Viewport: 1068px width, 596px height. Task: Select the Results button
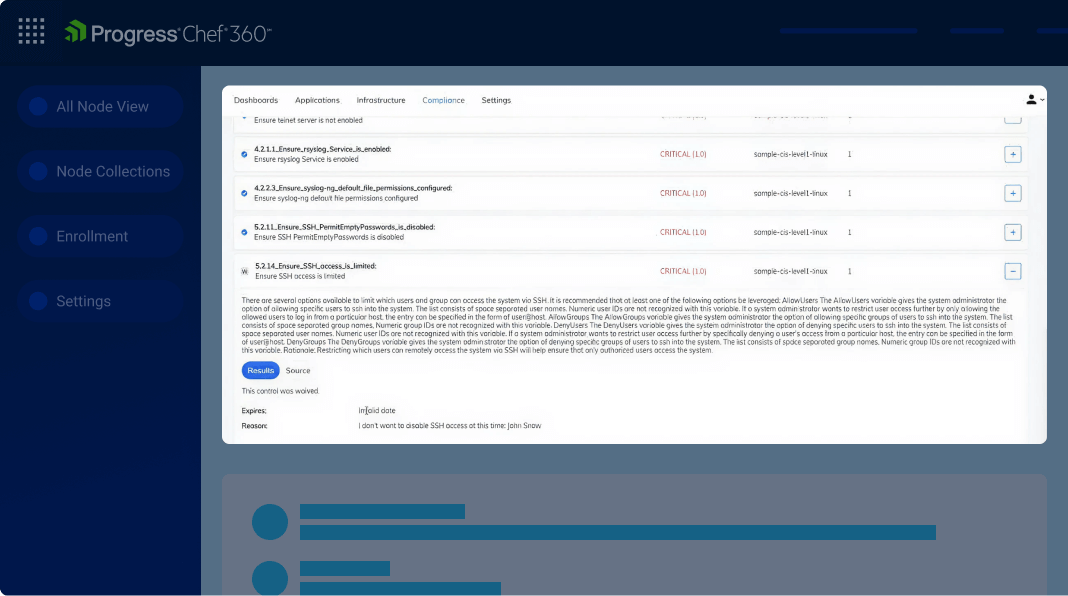coord(260,370)
